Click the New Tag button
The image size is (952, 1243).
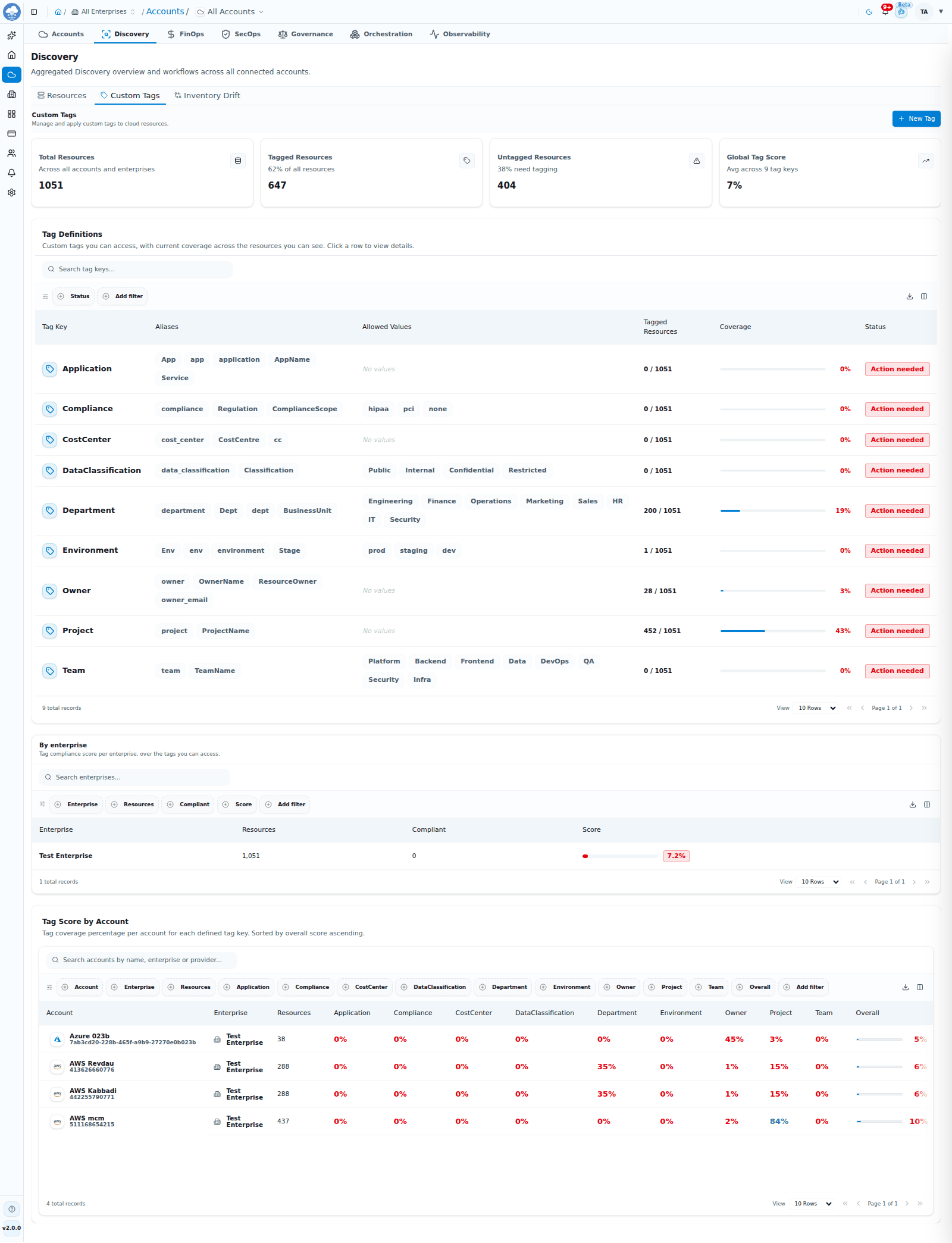pos(916,119)
